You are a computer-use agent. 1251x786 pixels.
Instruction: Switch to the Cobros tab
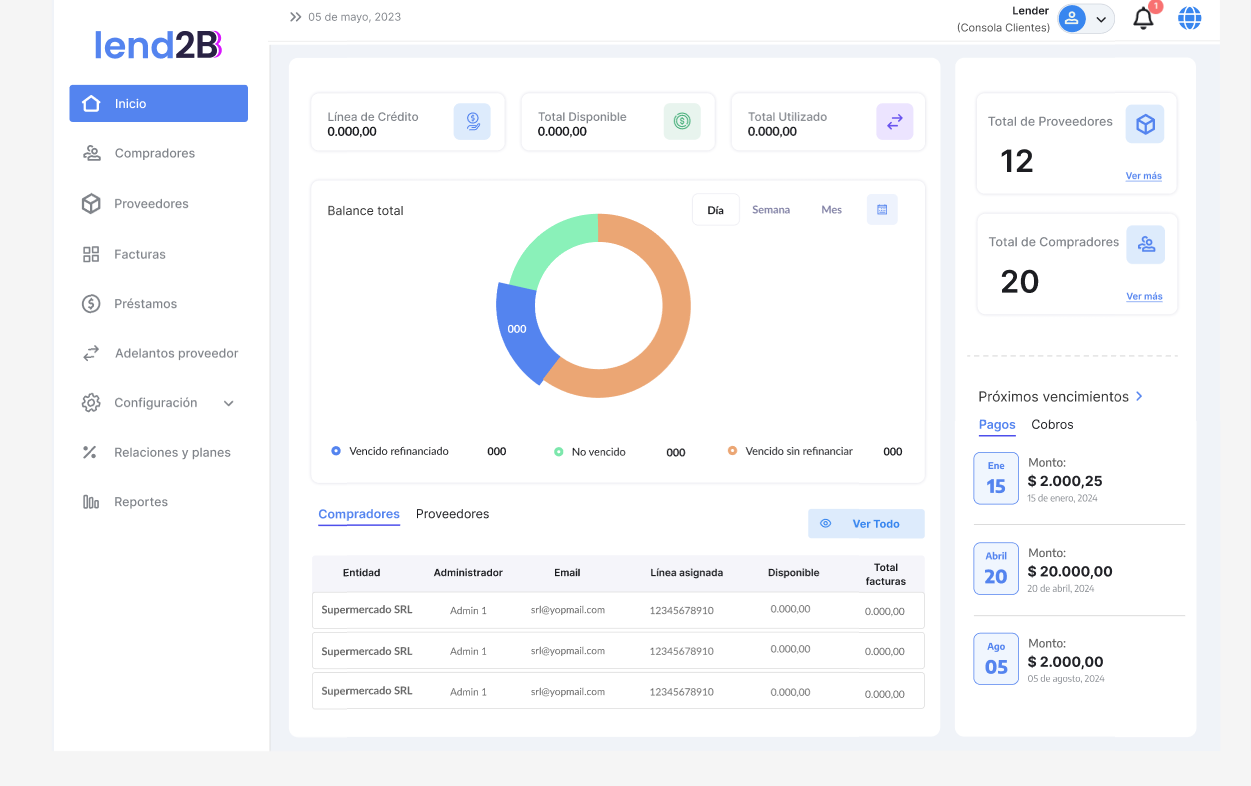click(x=1052, y=425)
